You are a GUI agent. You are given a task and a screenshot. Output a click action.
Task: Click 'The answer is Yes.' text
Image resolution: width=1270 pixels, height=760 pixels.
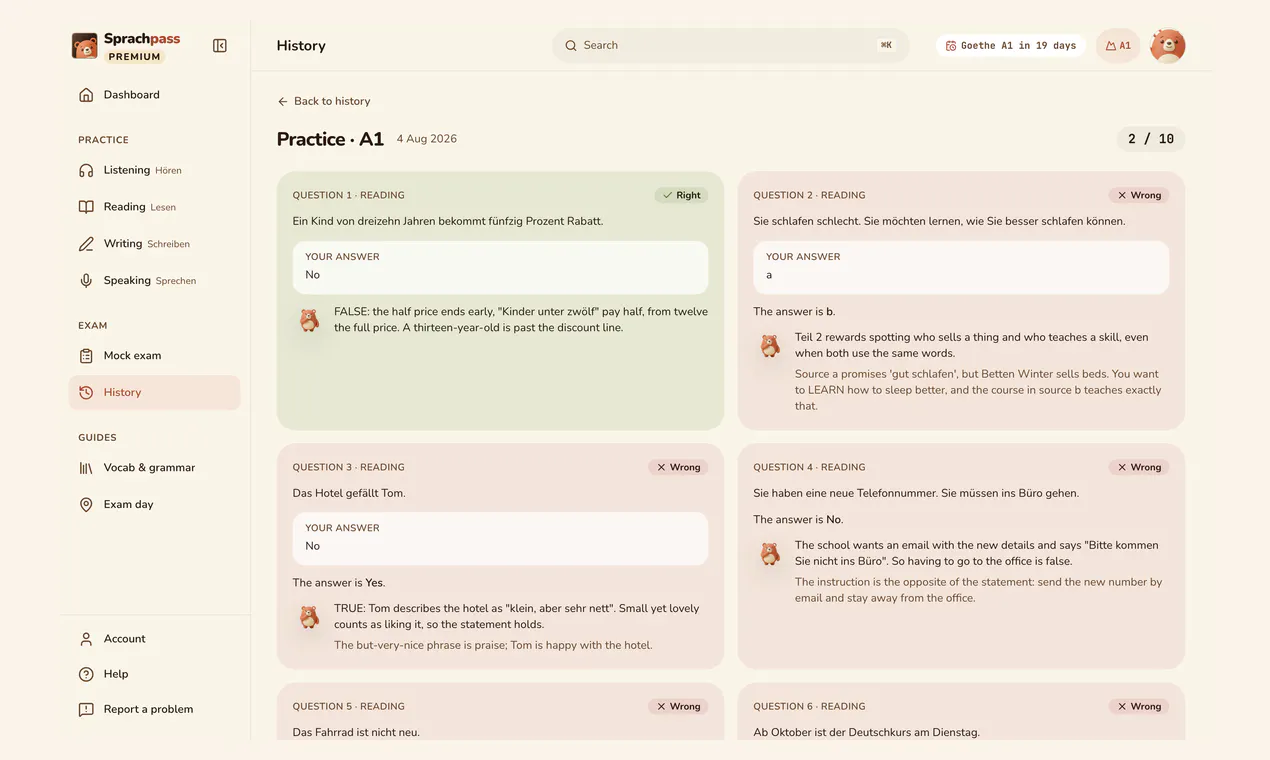tap(339, 583)
